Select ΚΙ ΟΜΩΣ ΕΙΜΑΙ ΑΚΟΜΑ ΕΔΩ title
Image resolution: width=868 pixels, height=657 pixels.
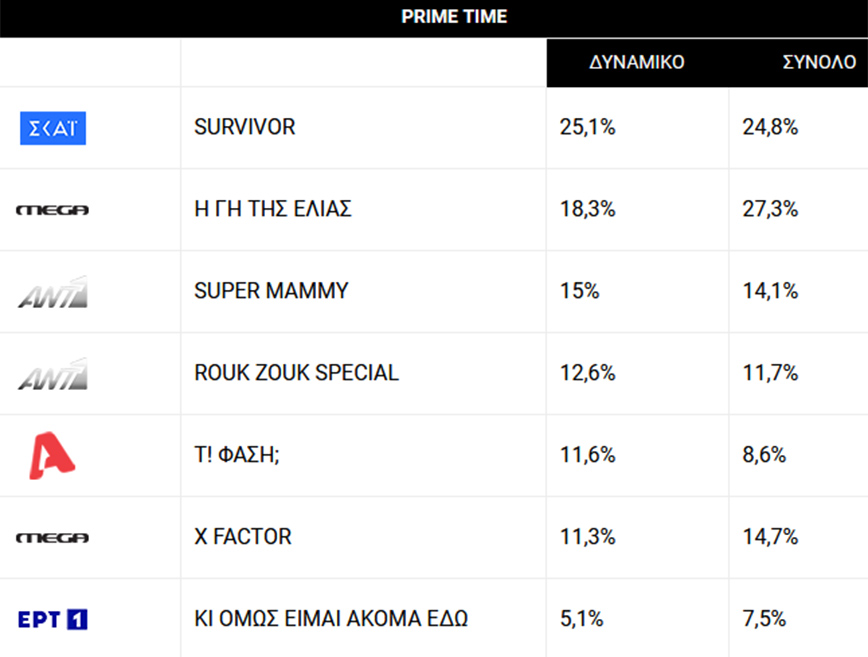(331, 619)
